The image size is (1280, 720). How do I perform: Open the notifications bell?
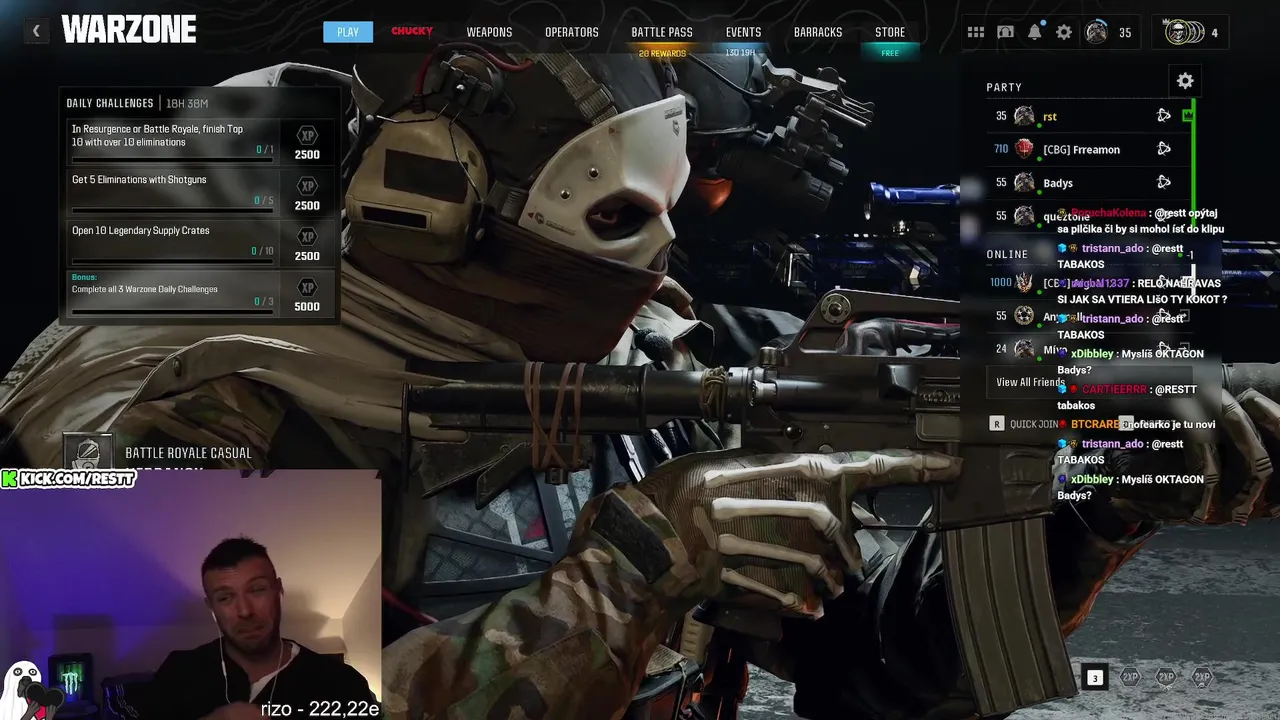coord(1035,32)
